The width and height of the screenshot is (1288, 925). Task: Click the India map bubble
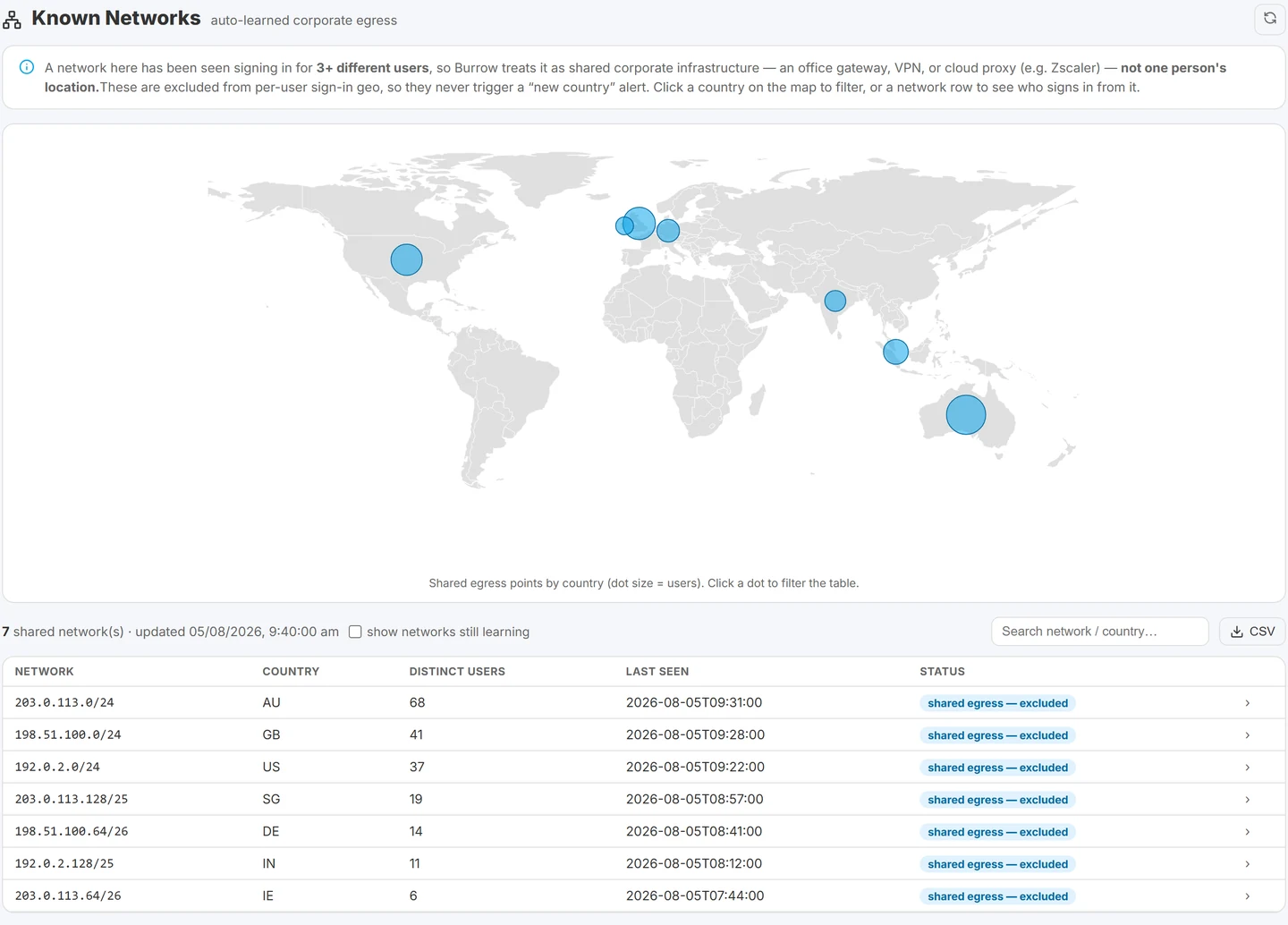[835, 301]
